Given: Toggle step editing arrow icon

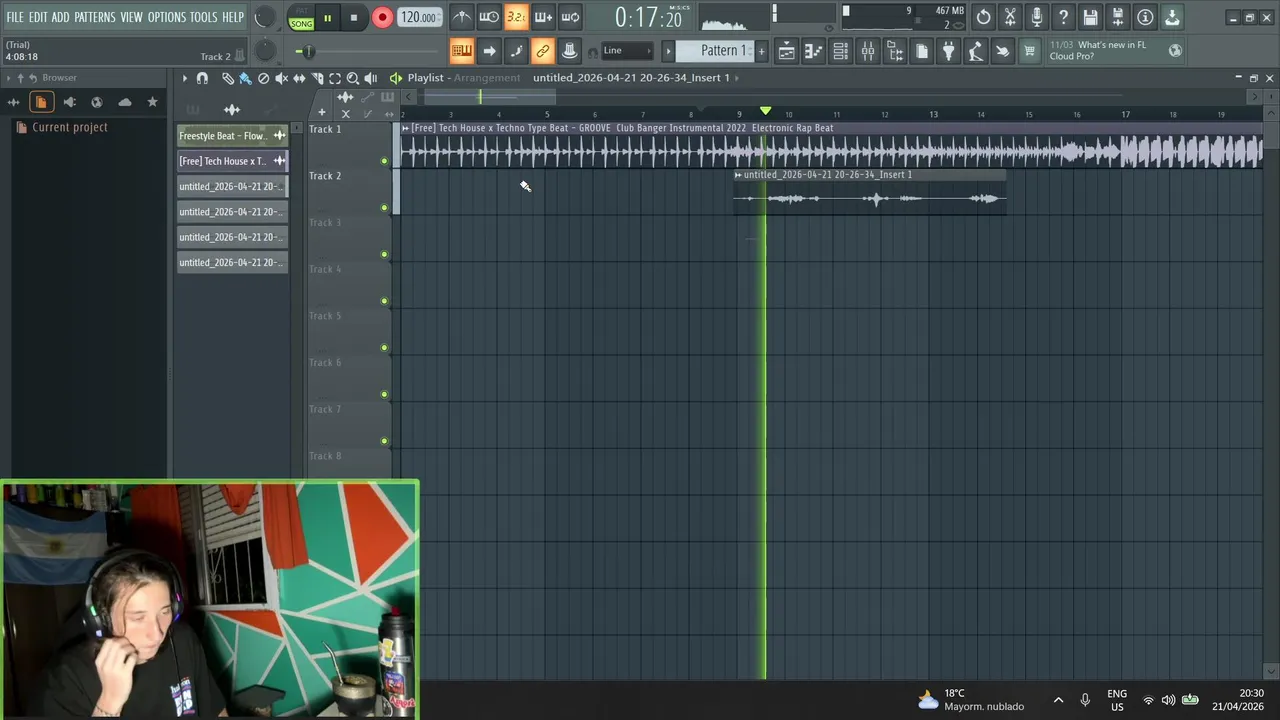Looking at the screenshot, I should coord(489,51).
